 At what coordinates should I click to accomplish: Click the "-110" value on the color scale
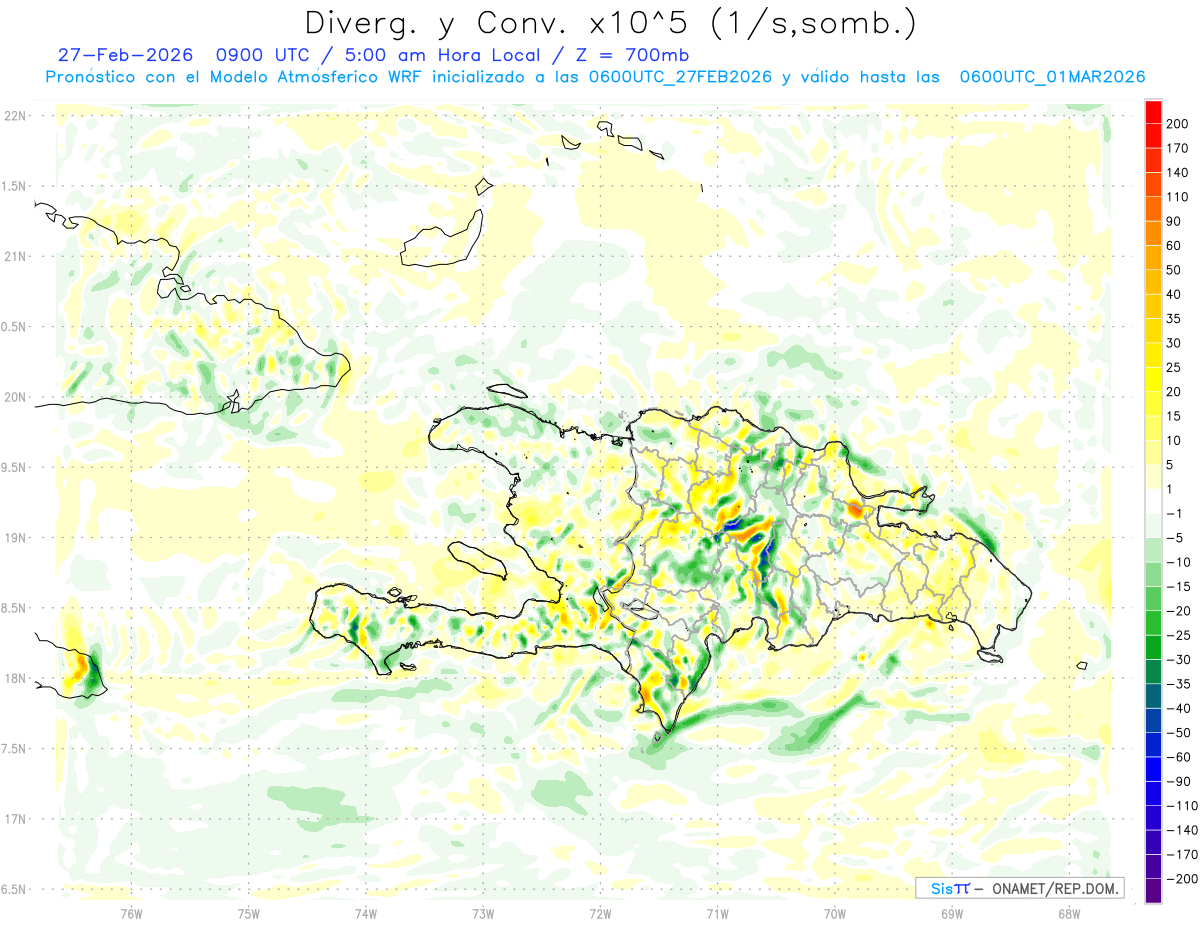click(1181, 806)
